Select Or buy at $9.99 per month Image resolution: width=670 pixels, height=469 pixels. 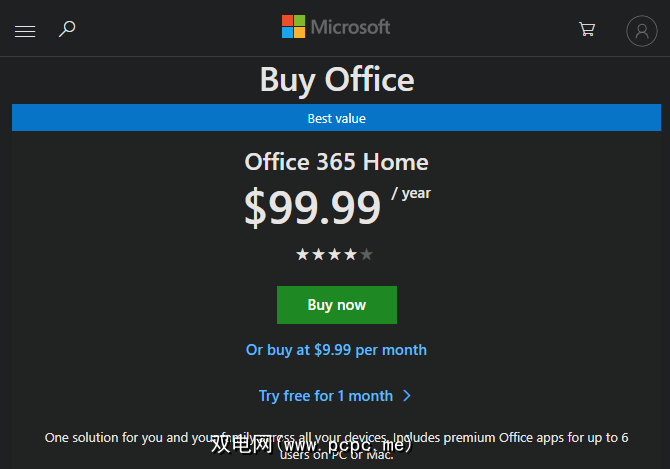(336, 350)
